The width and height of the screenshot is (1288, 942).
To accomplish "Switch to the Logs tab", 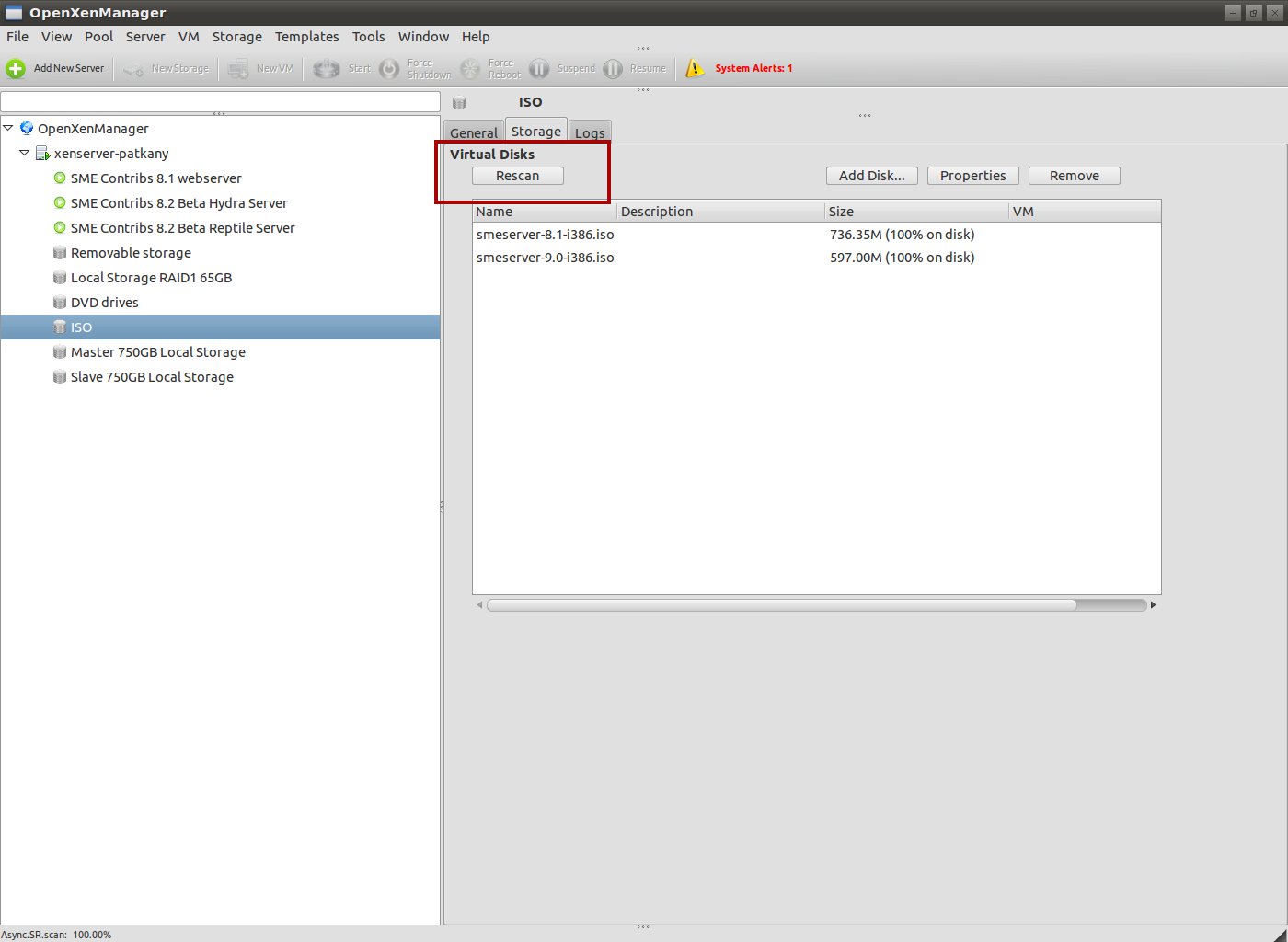I will 590,132.
